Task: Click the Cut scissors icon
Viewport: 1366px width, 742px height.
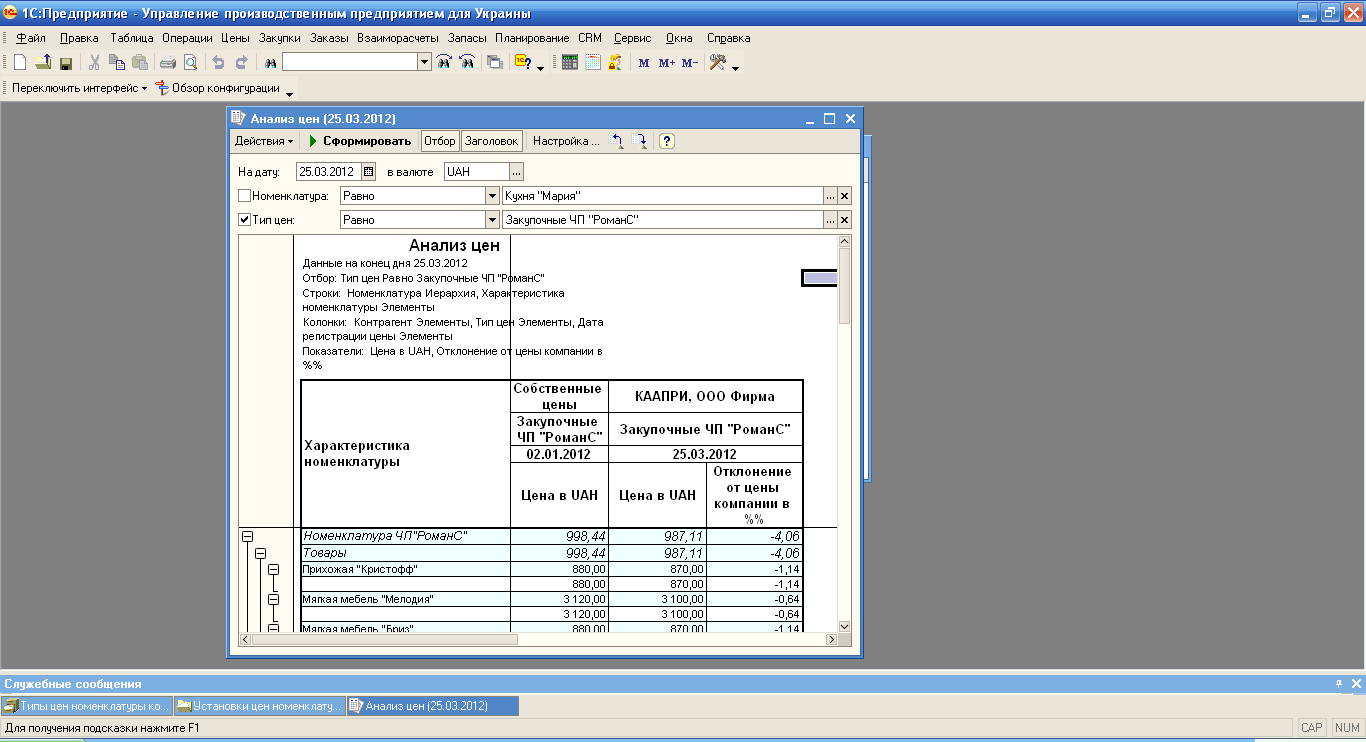Action: click(x=95, y=62)
